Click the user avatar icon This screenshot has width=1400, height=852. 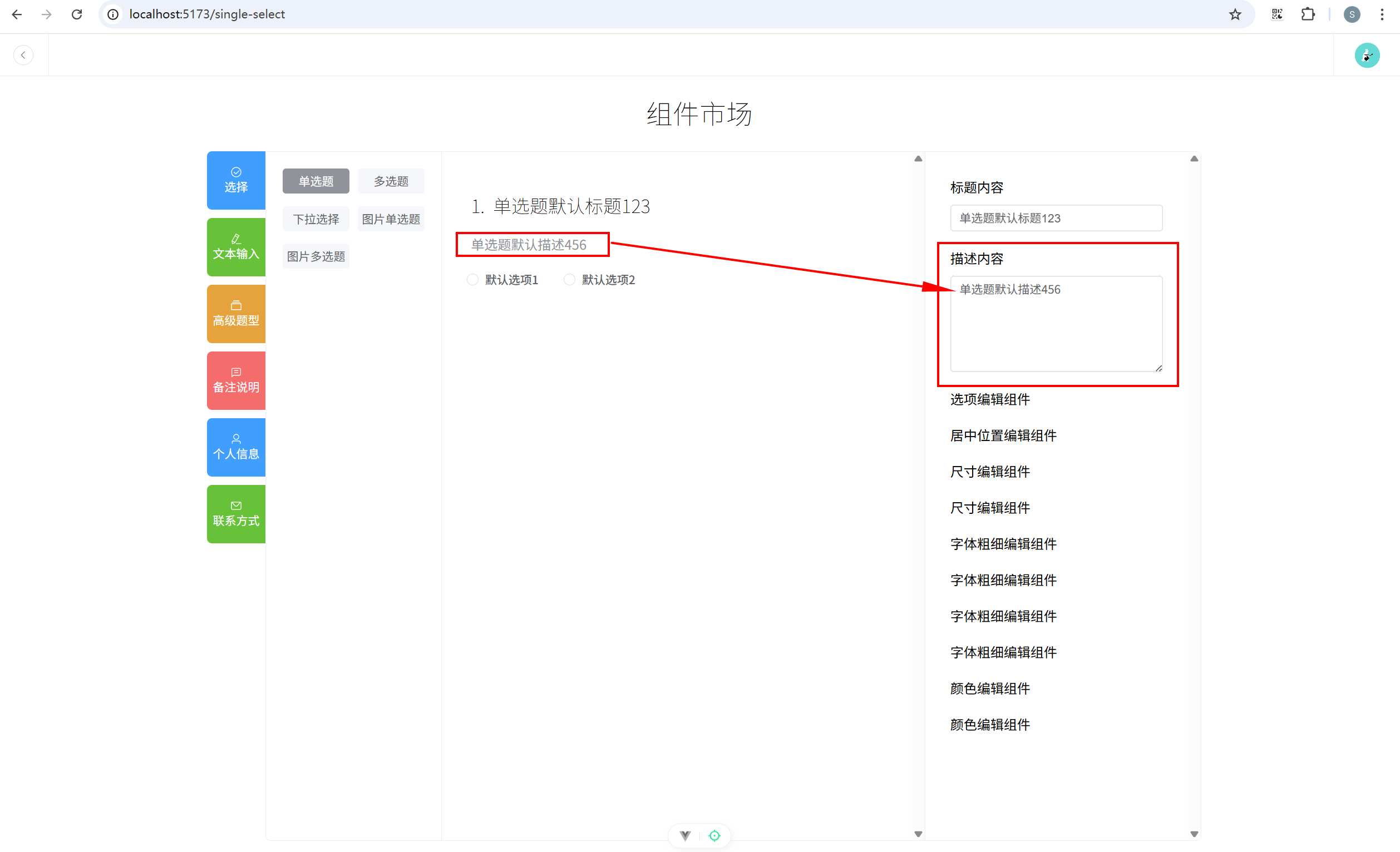pos(1367,55)
